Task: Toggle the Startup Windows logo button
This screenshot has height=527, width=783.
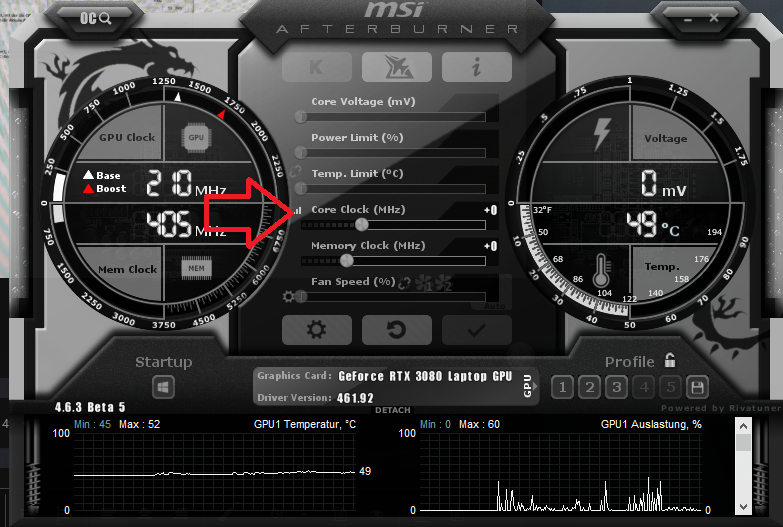Action: click(x=163, y=387)
